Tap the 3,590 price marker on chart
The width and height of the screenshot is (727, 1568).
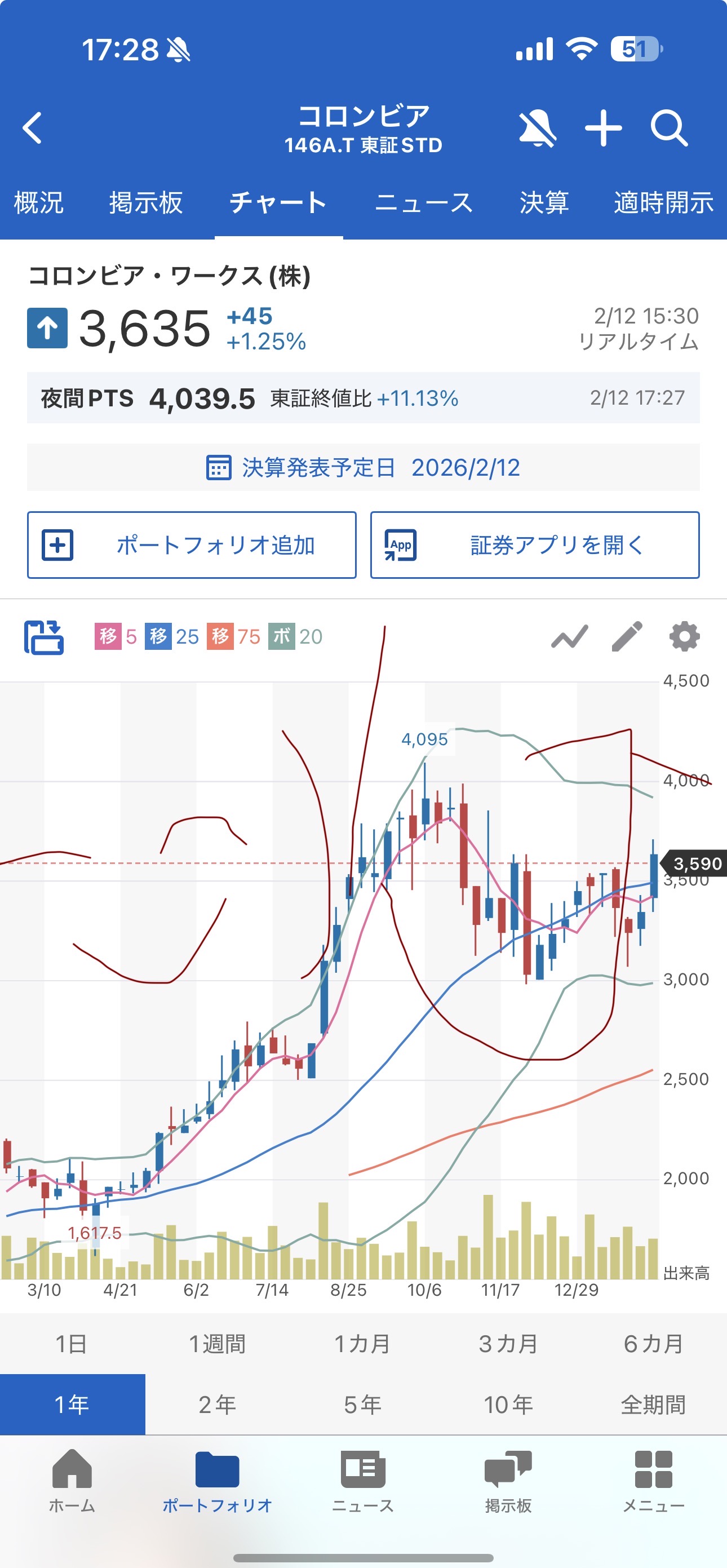coord(696,863)
